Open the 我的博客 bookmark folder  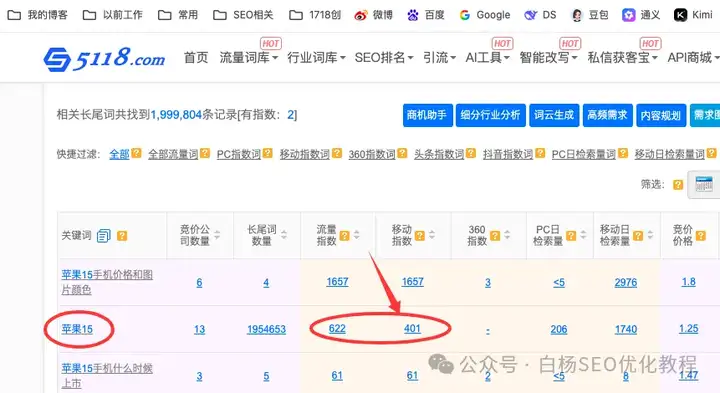[38, 15]
